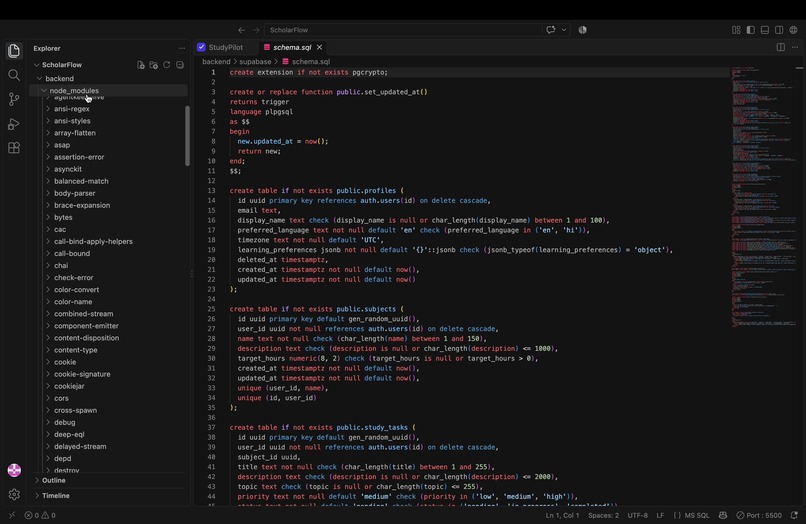806x524 pixels.
Task: Toggle the bottom panel visibility
Action: click(765, 30)
